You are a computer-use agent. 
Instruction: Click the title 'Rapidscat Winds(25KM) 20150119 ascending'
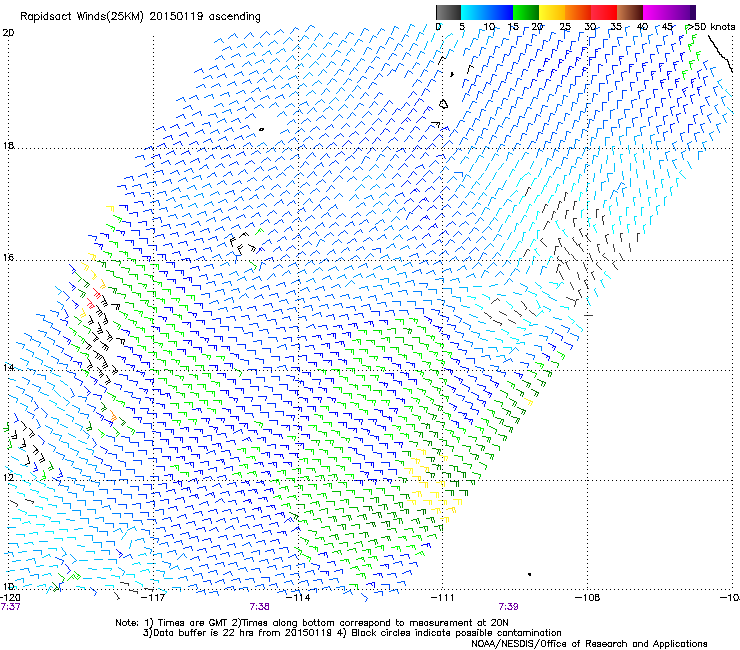(140, 17)
